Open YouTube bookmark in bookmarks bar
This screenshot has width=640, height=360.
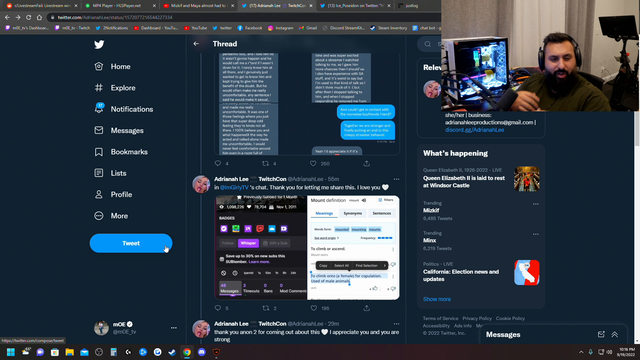[x=195, y=28]
